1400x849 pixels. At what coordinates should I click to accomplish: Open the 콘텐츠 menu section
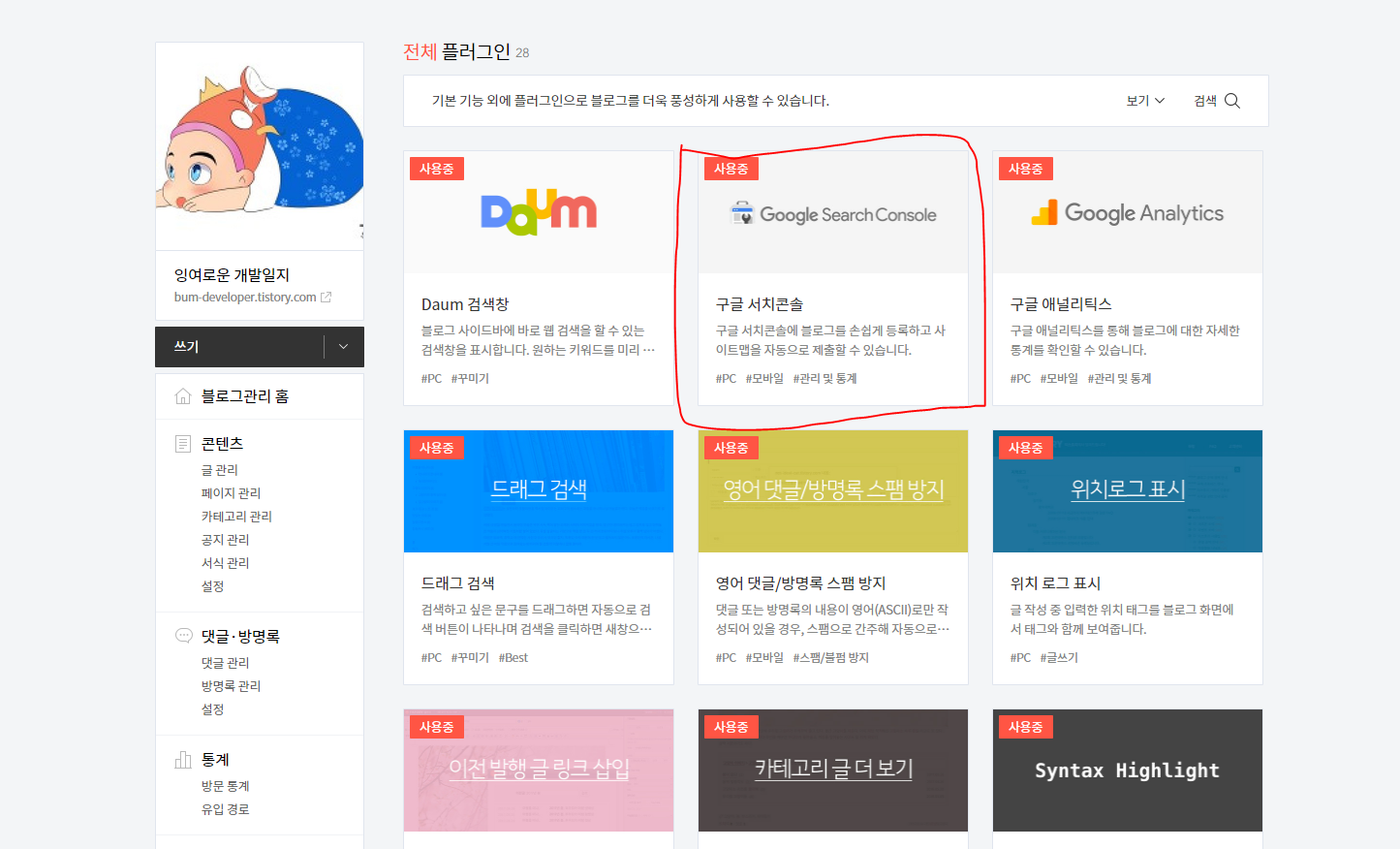pos(222,444)
